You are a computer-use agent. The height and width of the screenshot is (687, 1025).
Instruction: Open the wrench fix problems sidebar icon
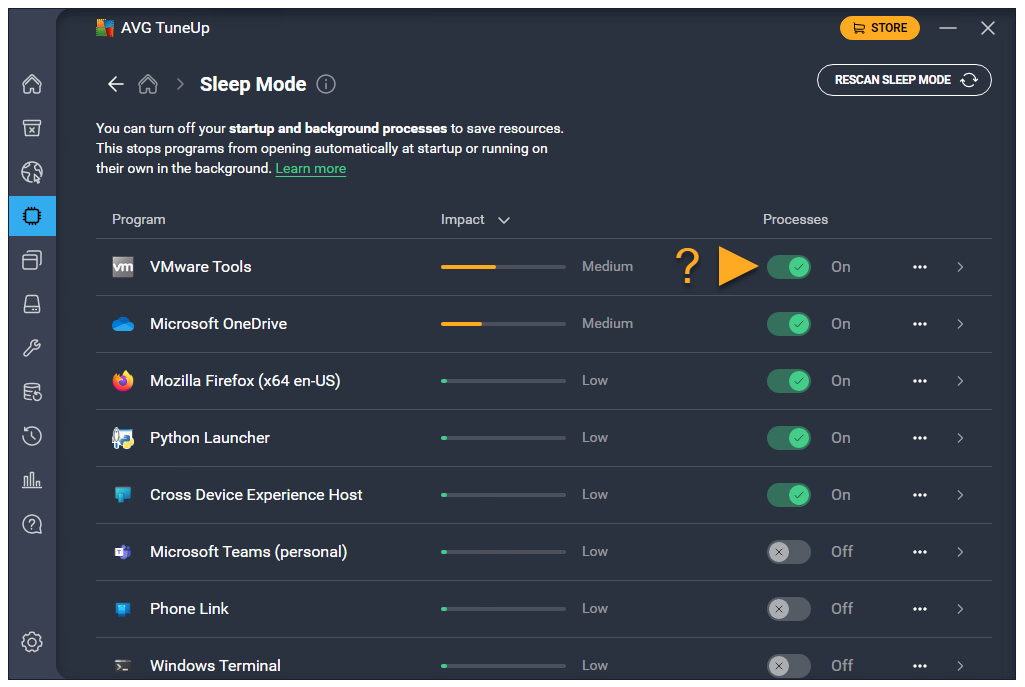click(32, 348)
